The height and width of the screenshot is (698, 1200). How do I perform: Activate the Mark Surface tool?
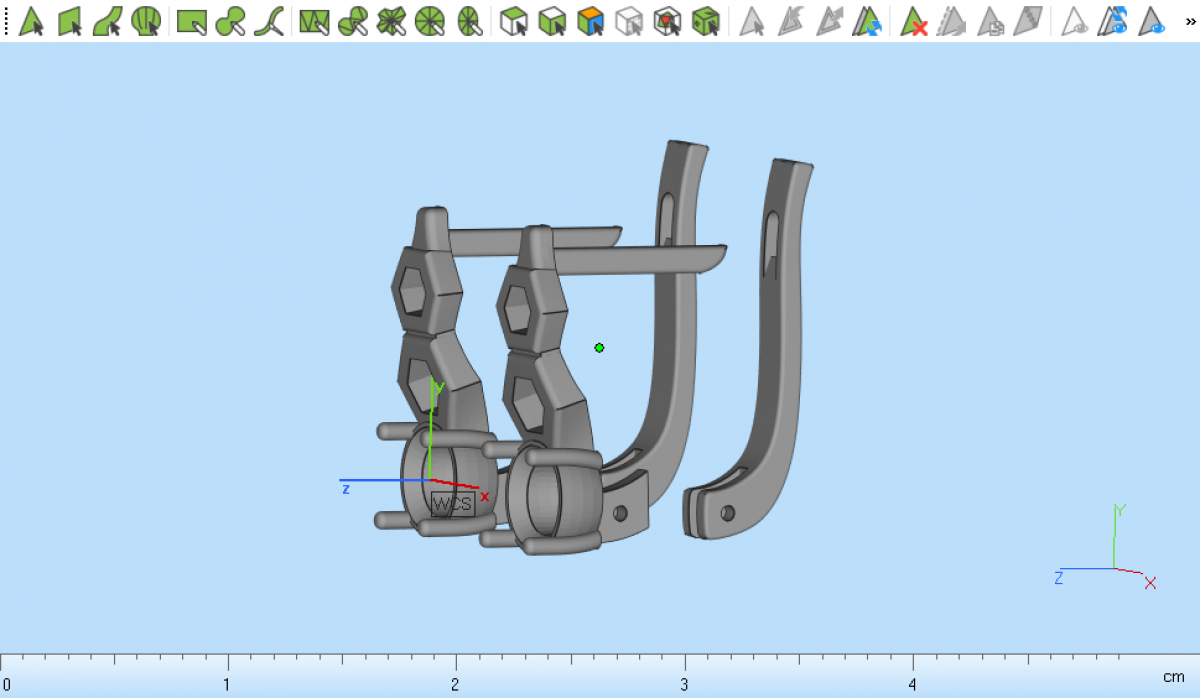[107, 21]
